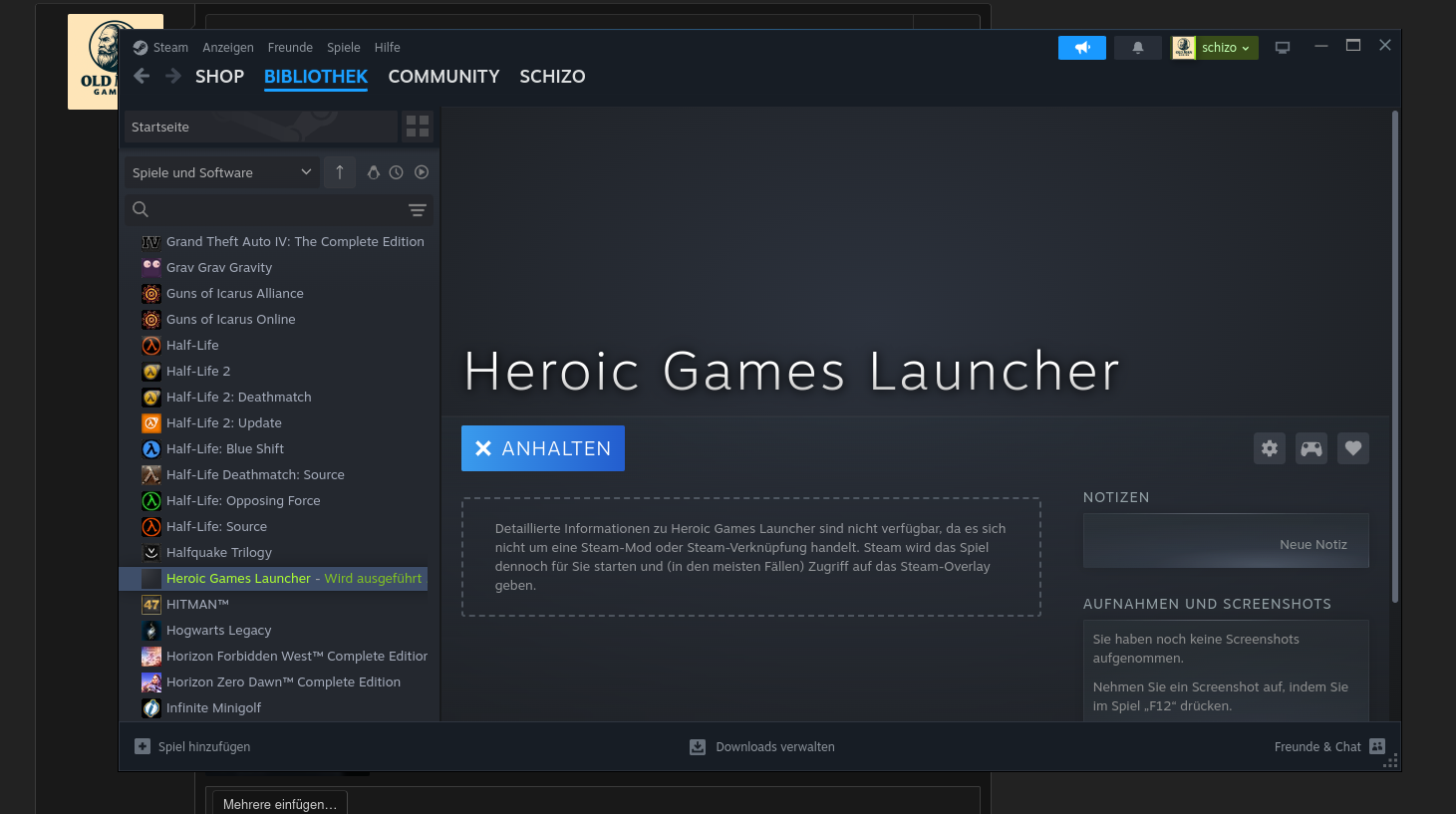Click Neue Notiz to add note
The width and height of the screenshot is (1456, 814).
(1226, 541)
